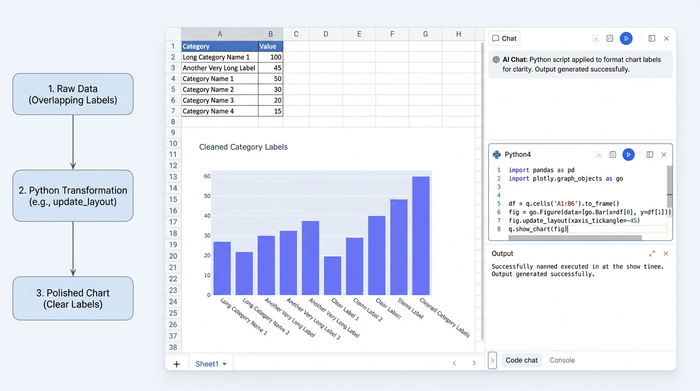Select the cell with value 15

point(271,111)
